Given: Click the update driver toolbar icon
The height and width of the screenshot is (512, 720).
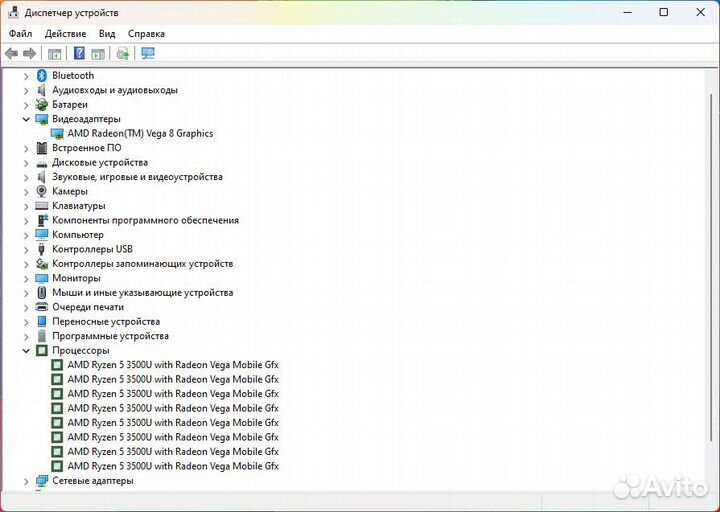Looking at the screenshot, I should pos(122,53).
